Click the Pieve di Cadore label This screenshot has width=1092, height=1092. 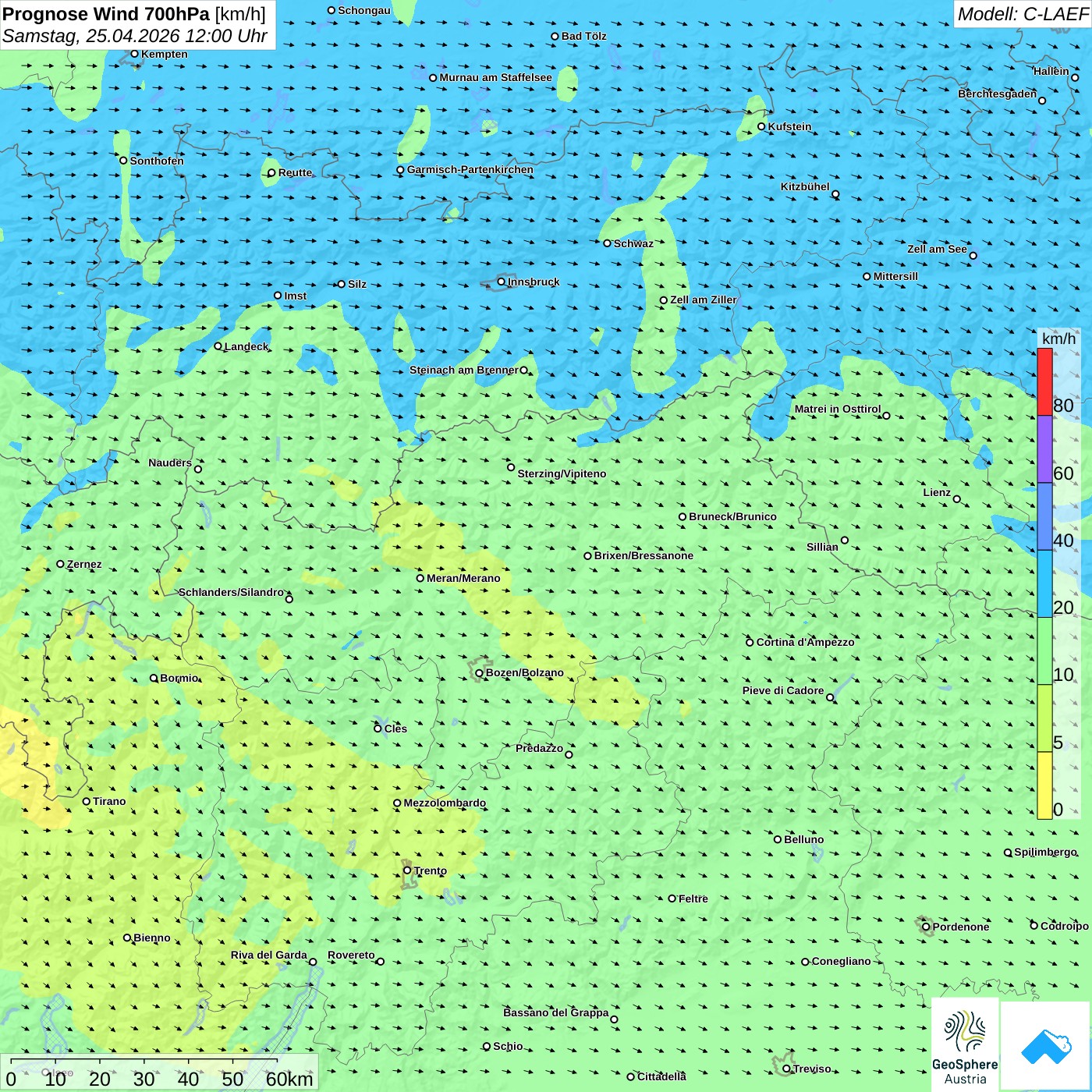click(783, 690)
